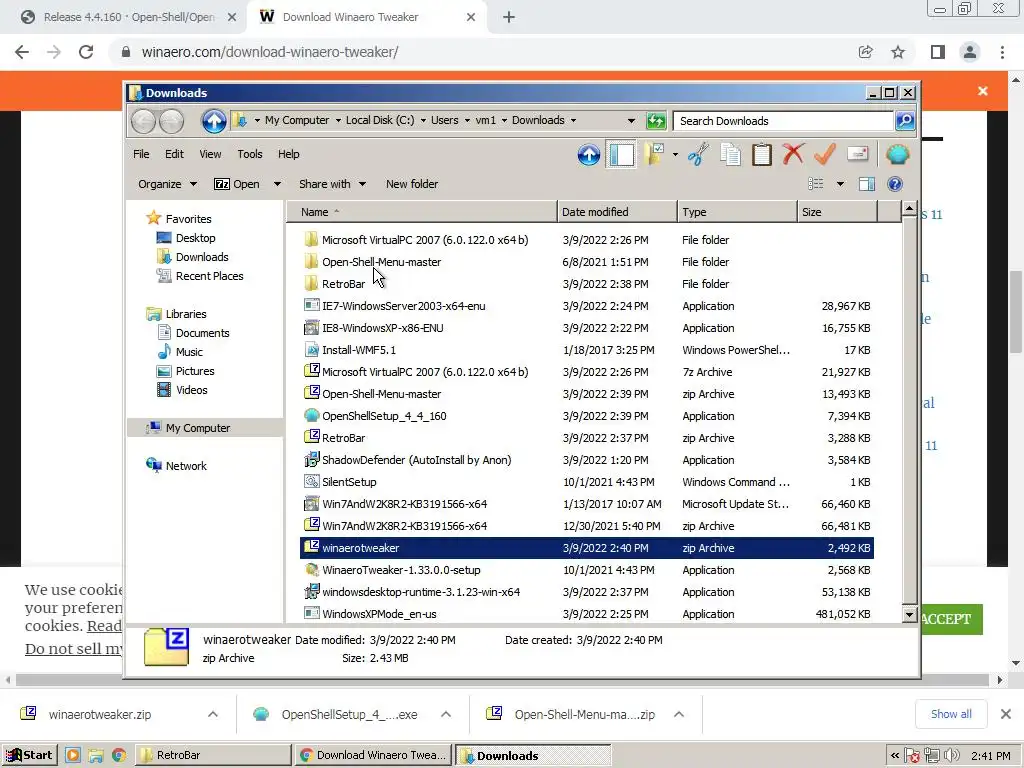Click the file list scroll up arrow
Image resolution: width=1024 pixels, height=768 pixels.
point(909,209)
